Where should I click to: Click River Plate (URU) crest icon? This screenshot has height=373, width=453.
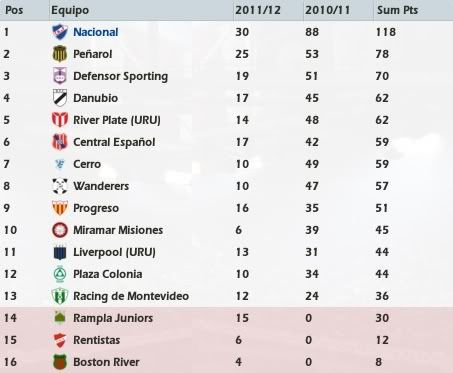60,120
